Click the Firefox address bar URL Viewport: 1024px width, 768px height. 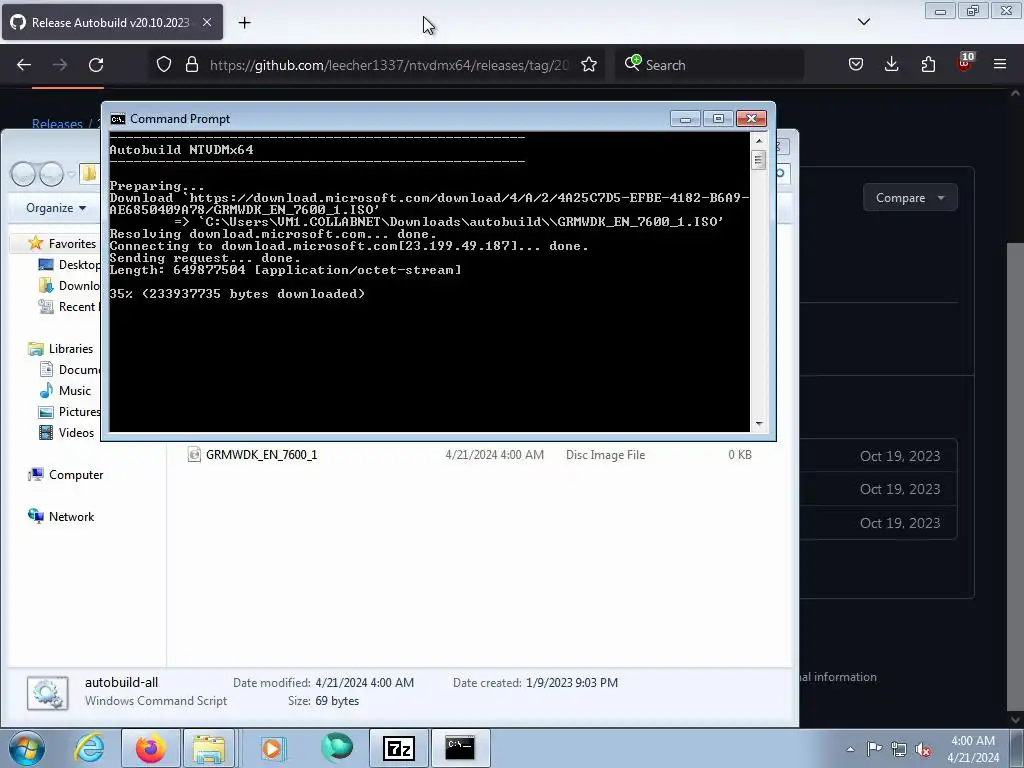click(x=389, y=65)
